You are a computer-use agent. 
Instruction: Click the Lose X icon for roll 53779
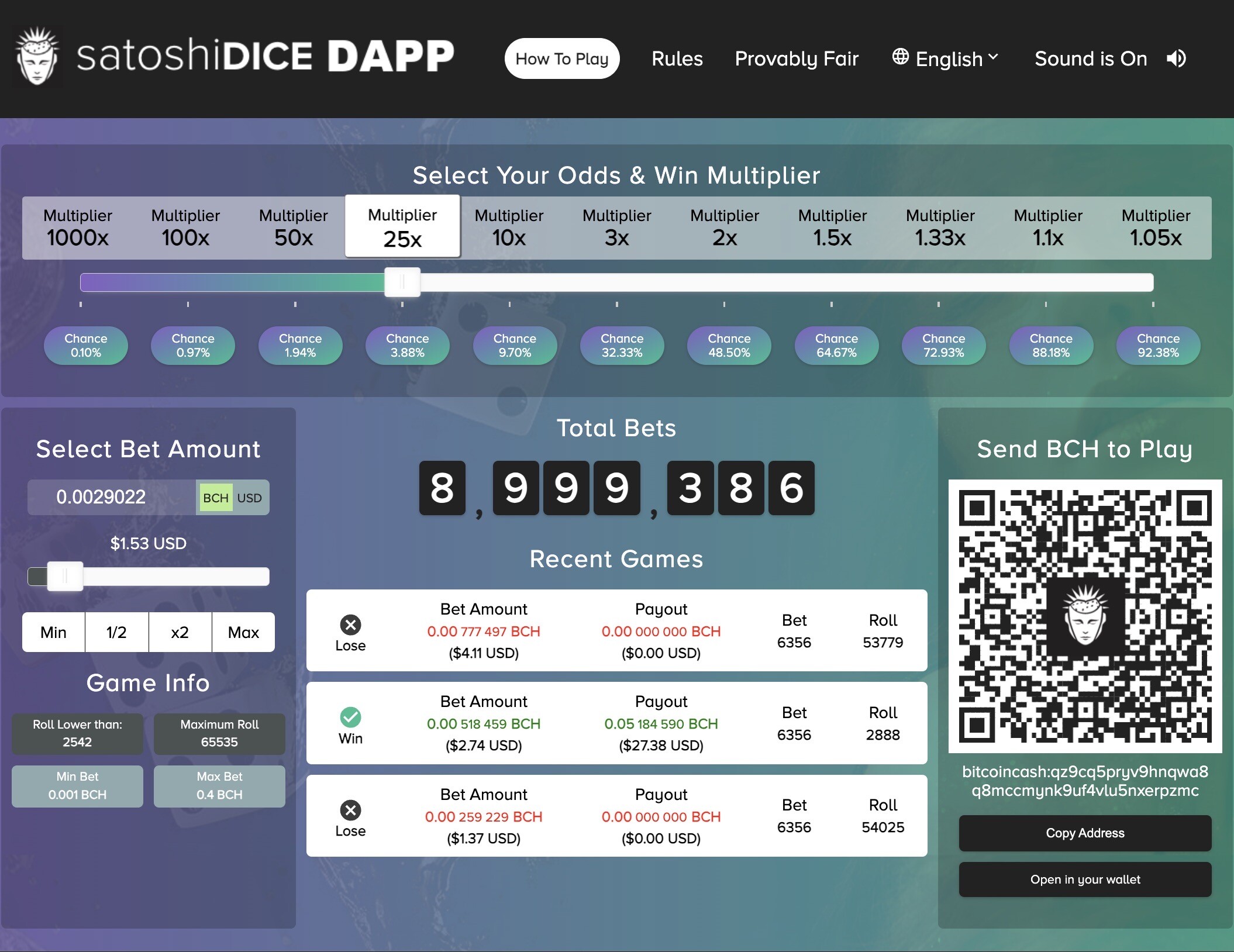[350, 625]
